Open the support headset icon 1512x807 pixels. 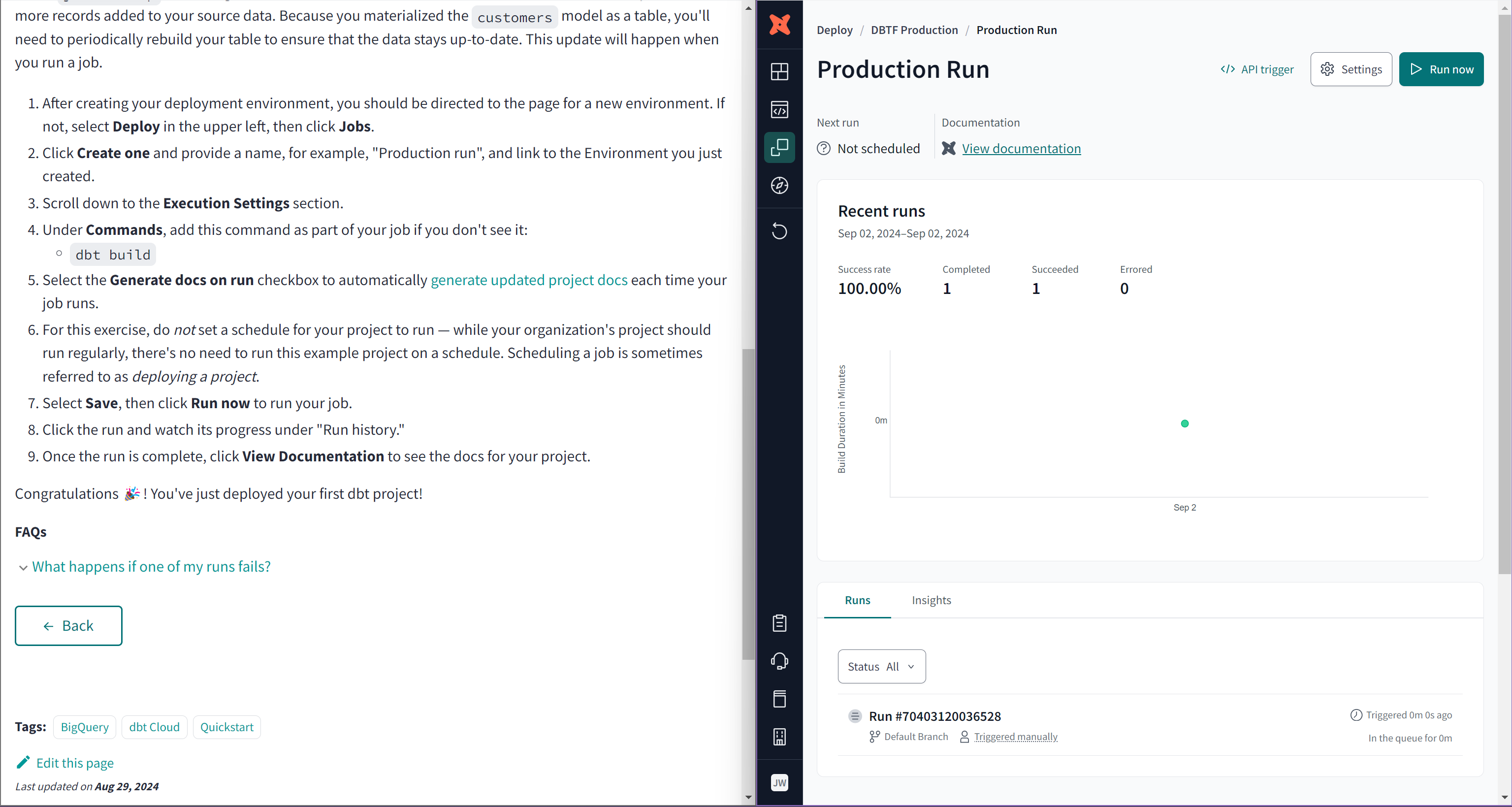(779, 661)
